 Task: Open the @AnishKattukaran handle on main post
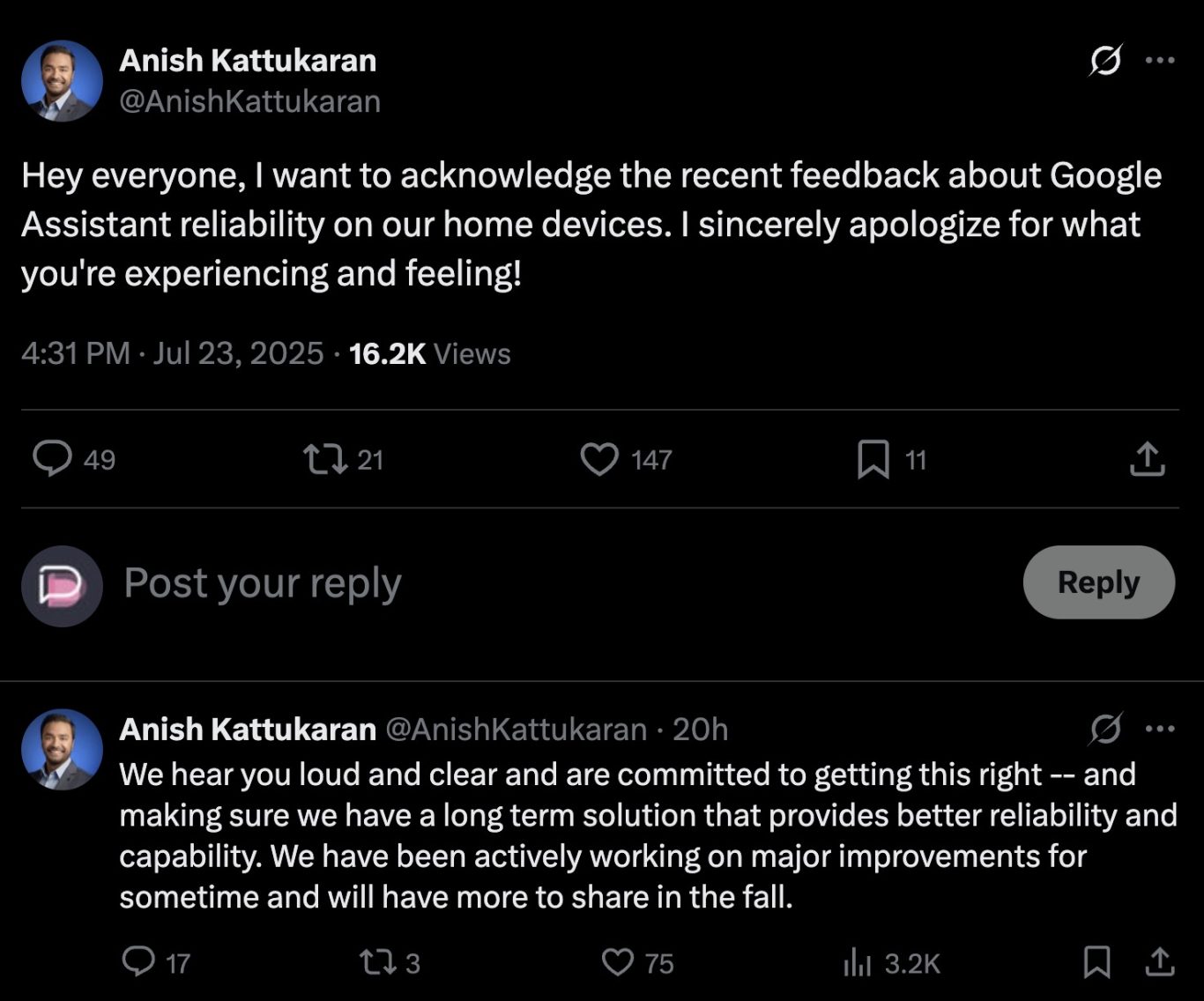tap(249, 101)
